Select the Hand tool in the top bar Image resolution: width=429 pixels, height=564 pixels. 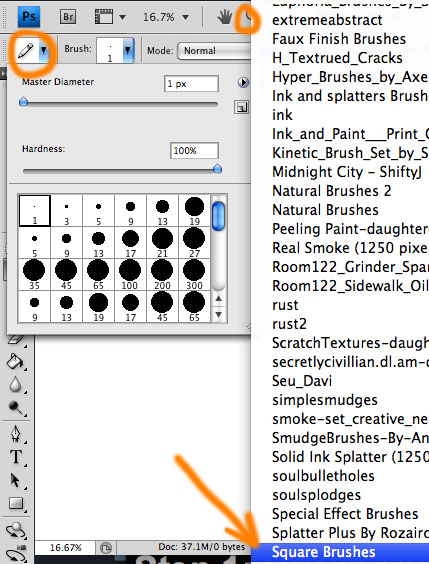tap(225, 17)
